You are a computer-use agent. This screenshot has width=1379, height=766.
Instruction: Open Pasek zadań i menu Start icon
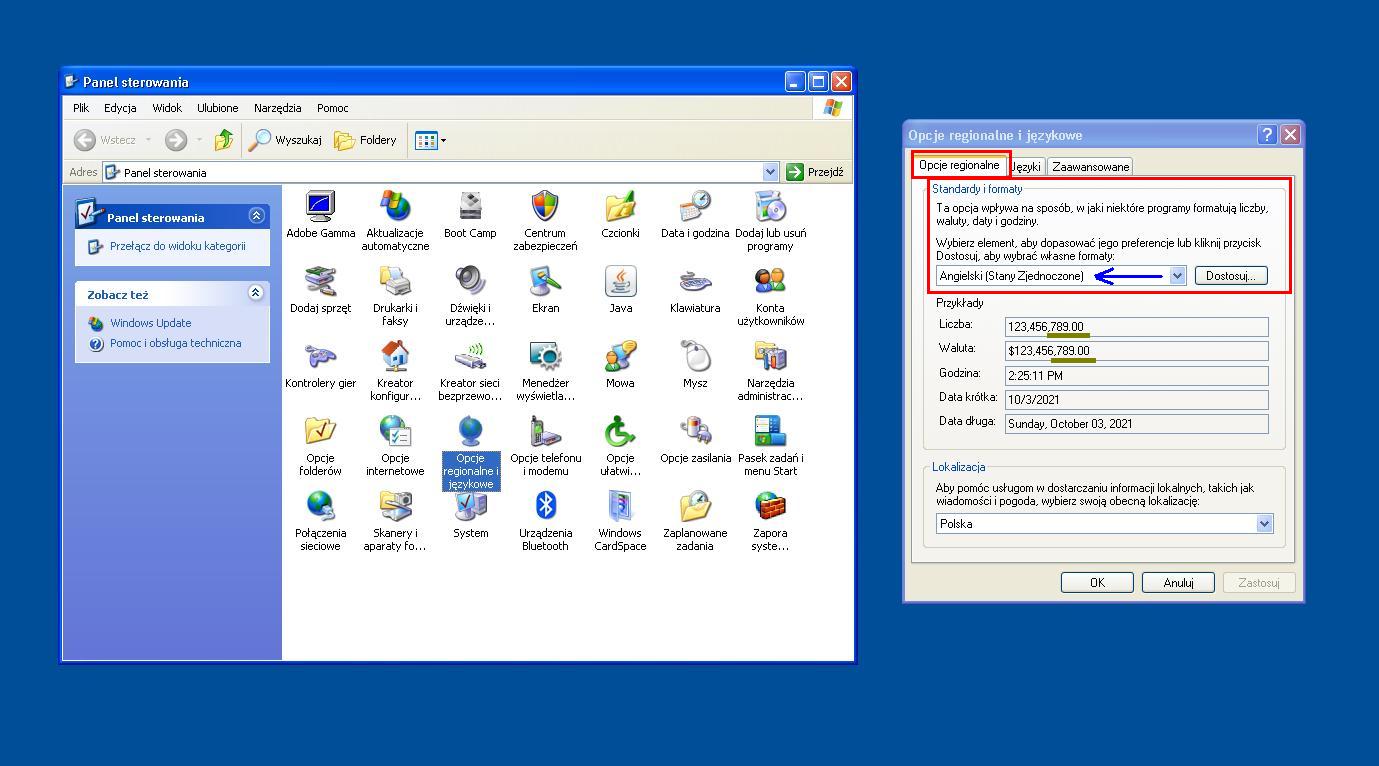pos(770,432)
